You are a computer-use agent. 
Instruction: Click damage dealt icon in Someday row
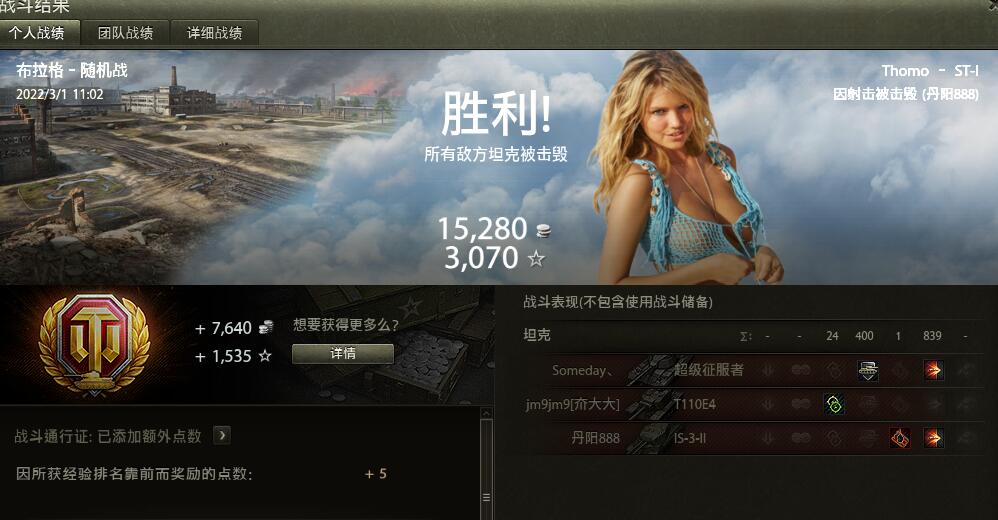(x=934, y=370)
